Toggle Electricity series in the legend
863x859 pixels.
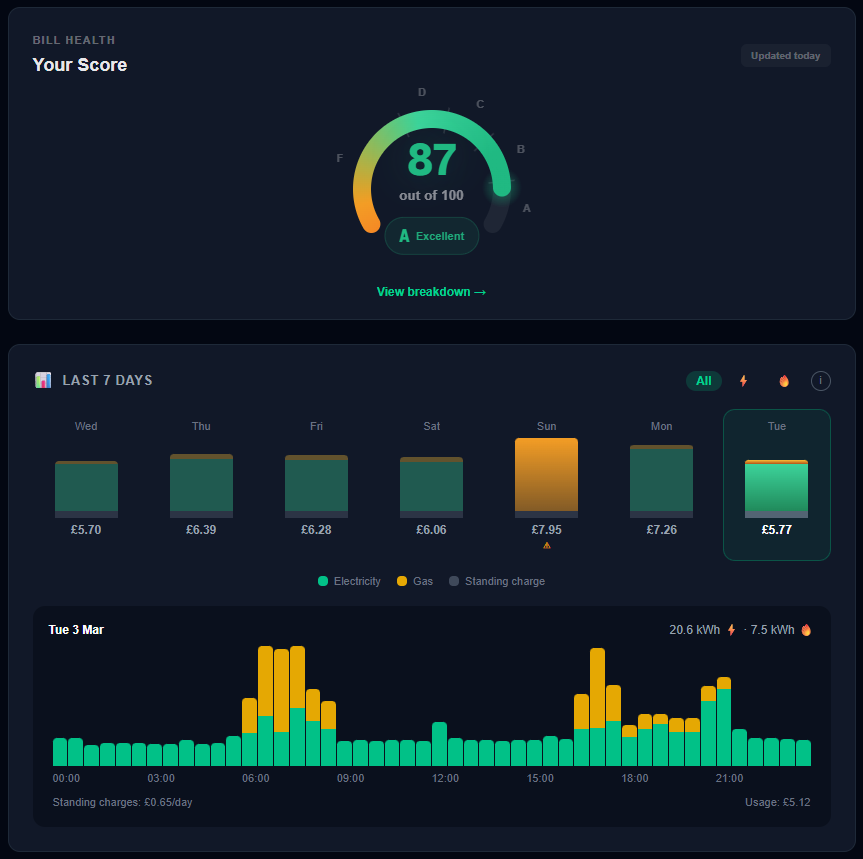[349, 581]
